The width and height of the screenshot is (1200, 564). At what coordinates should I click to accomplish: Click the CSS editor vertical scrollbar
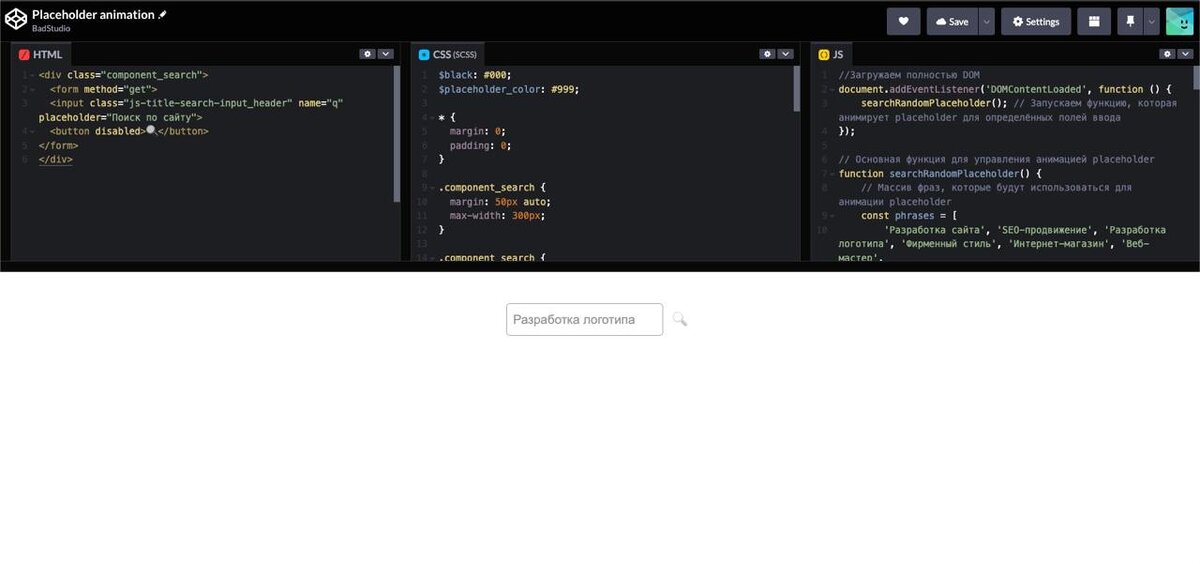[796, 89]
